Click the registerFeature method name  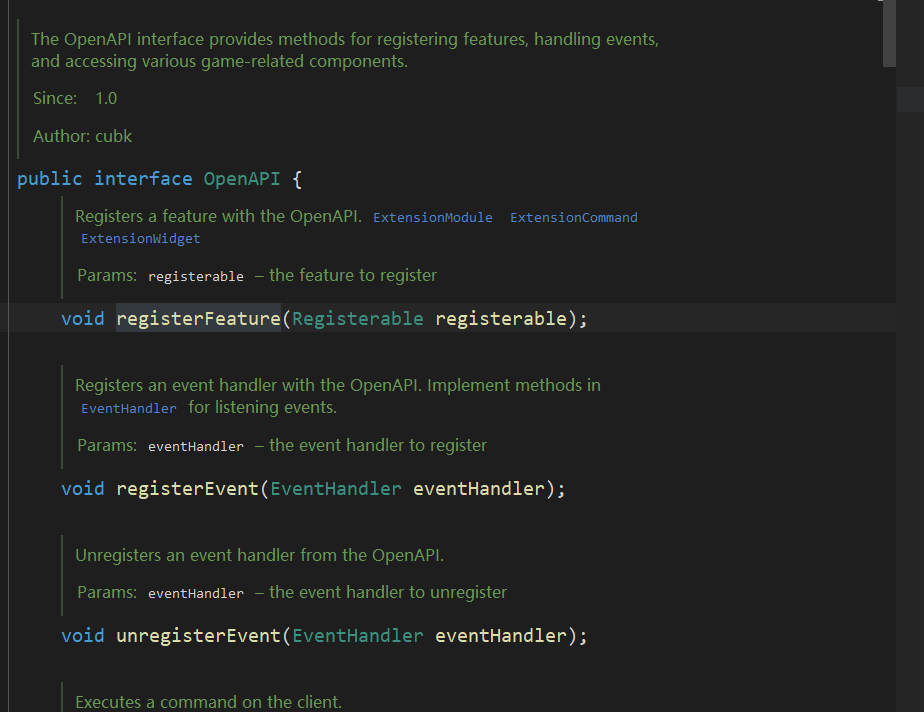click(x=198, y=319)
